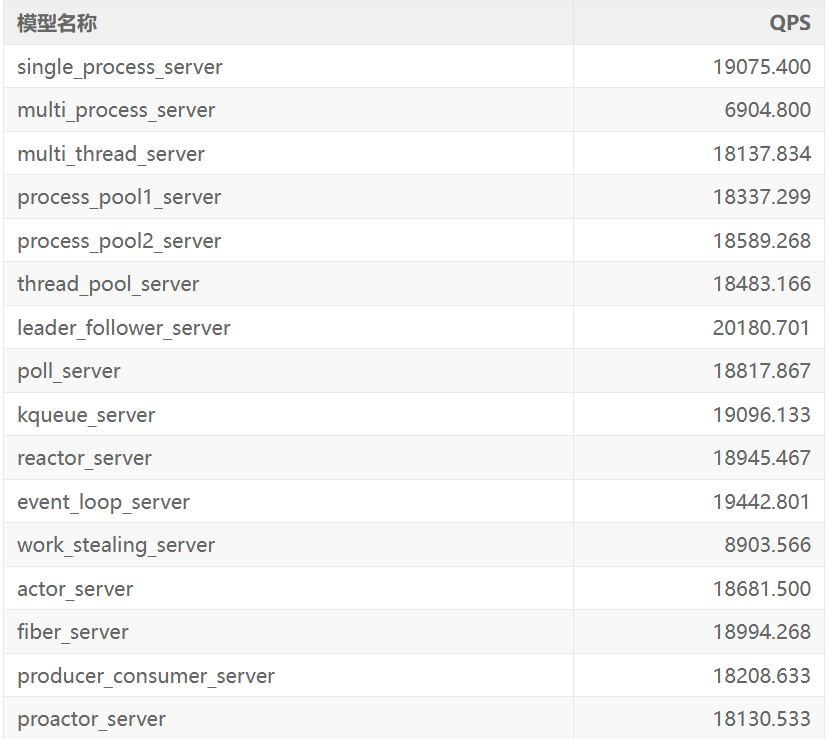Screen dimensions: 828x739
Task: Click the value 18817.867
Action: 761,371
